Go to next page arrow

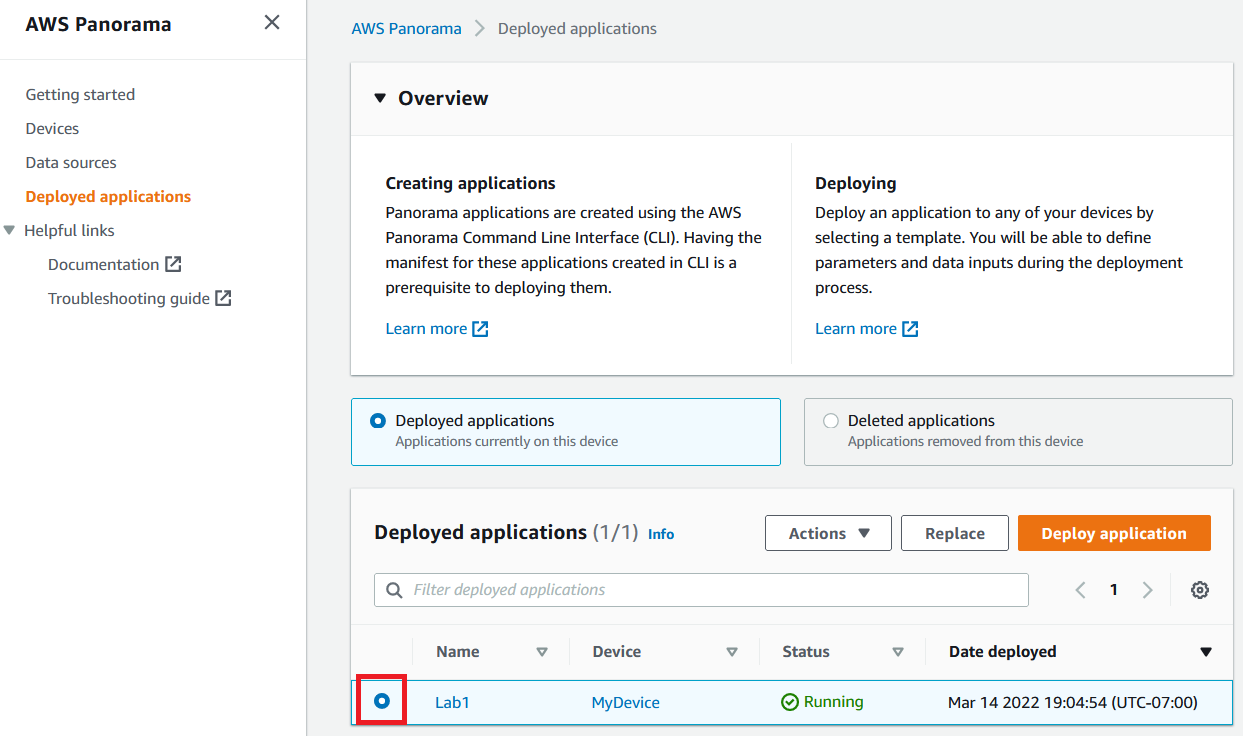[1148, 590]
